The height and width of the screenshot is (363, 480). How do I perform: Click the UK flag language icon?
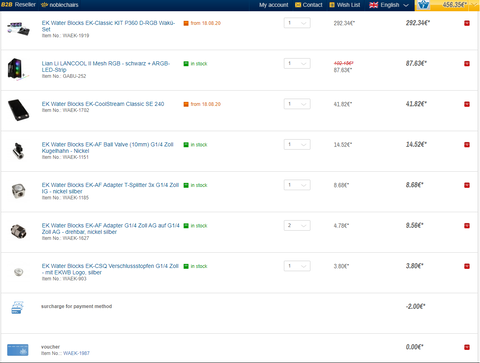click(374, 5)
